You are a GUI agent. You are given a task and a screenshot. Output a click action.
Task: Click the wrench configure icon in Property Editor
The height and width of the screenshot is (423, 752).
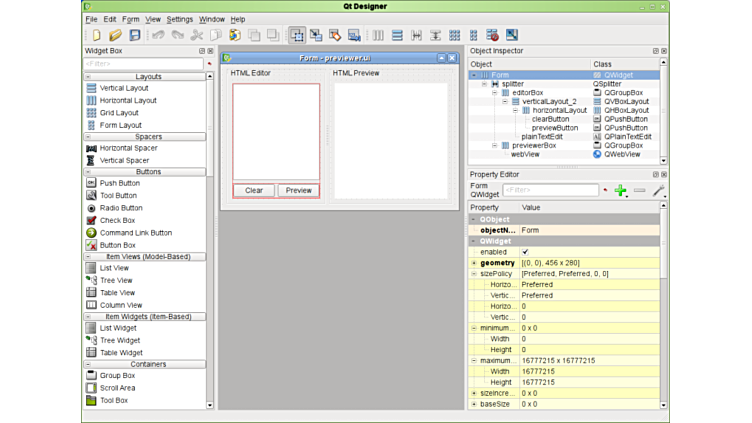tap(658, 190)
